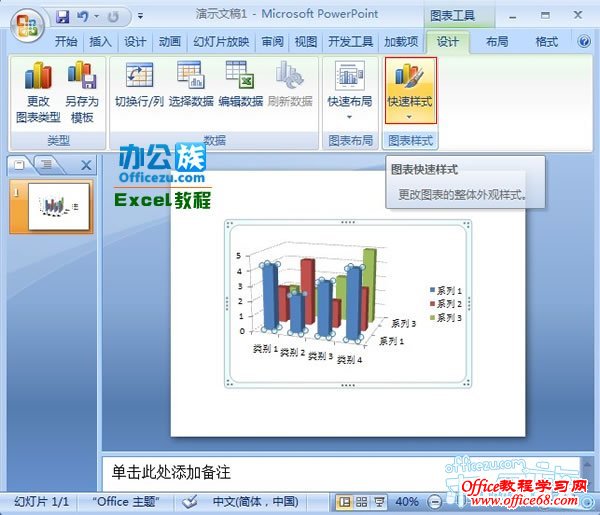The width and height of the screenshot is (600, 515).
Task: Click the 类别 4 axis label
Action: pyautogui.click(x=349, y=359)
